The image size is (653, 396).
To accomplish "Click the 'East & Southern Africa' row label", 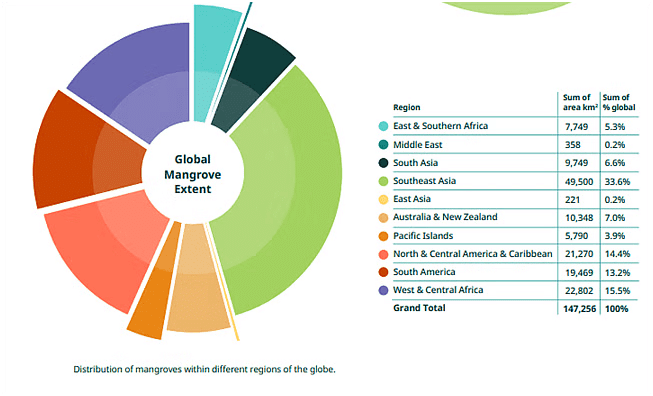I will coord(440,126).
